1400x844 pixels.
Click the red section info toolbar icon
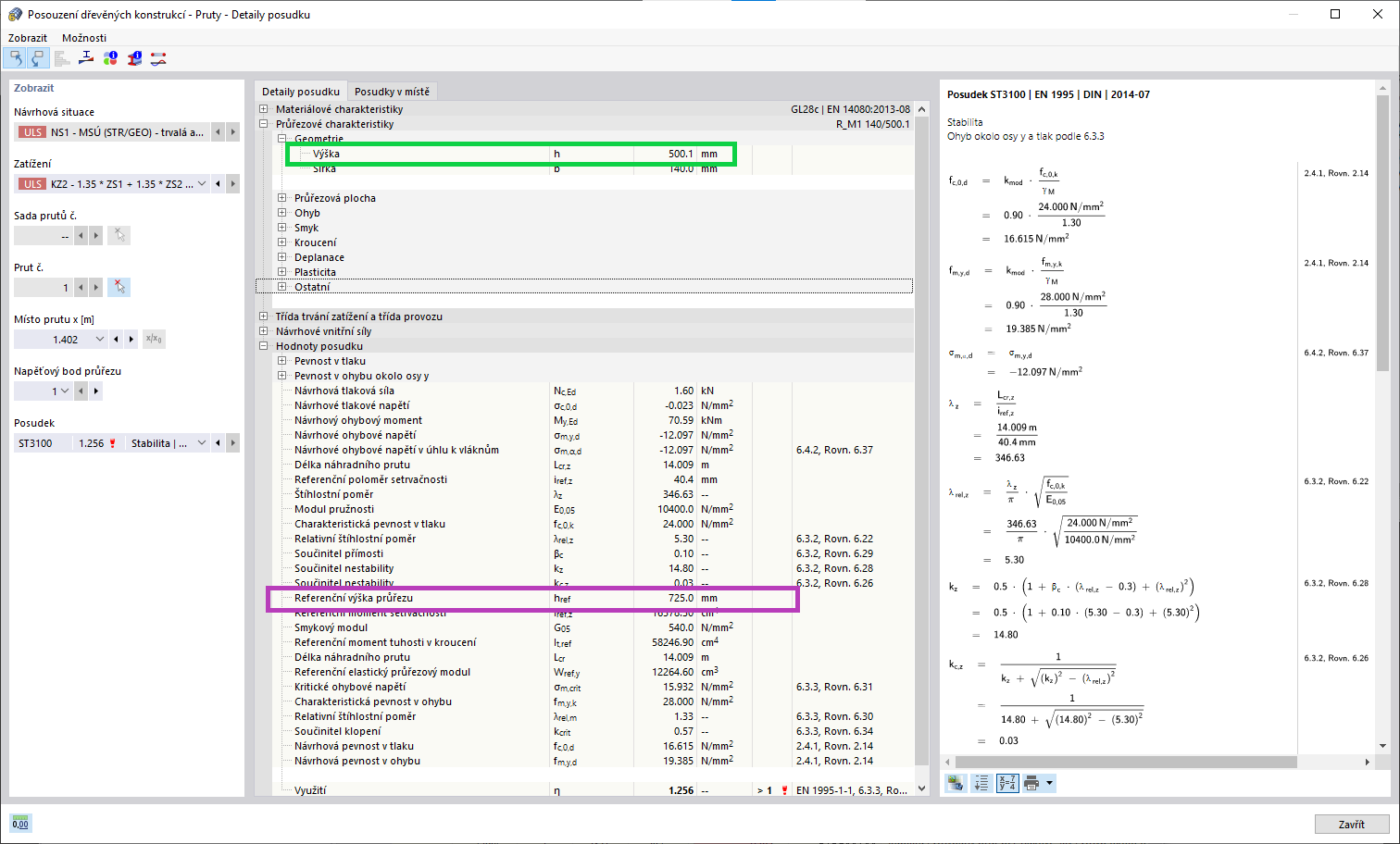[134, 58]
